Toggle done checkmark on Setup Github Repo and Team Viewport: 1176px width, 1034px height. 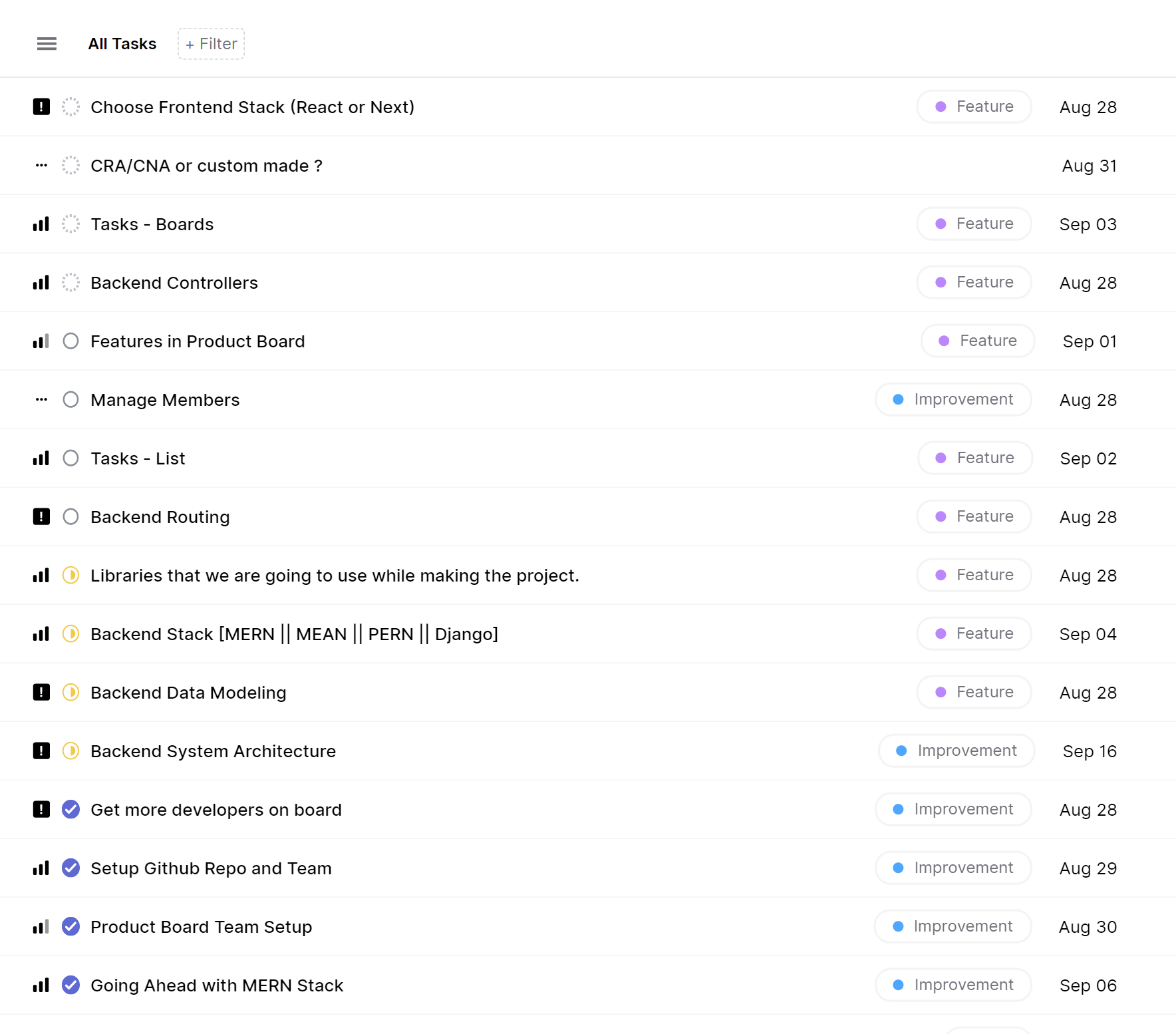tap(71, 868)
